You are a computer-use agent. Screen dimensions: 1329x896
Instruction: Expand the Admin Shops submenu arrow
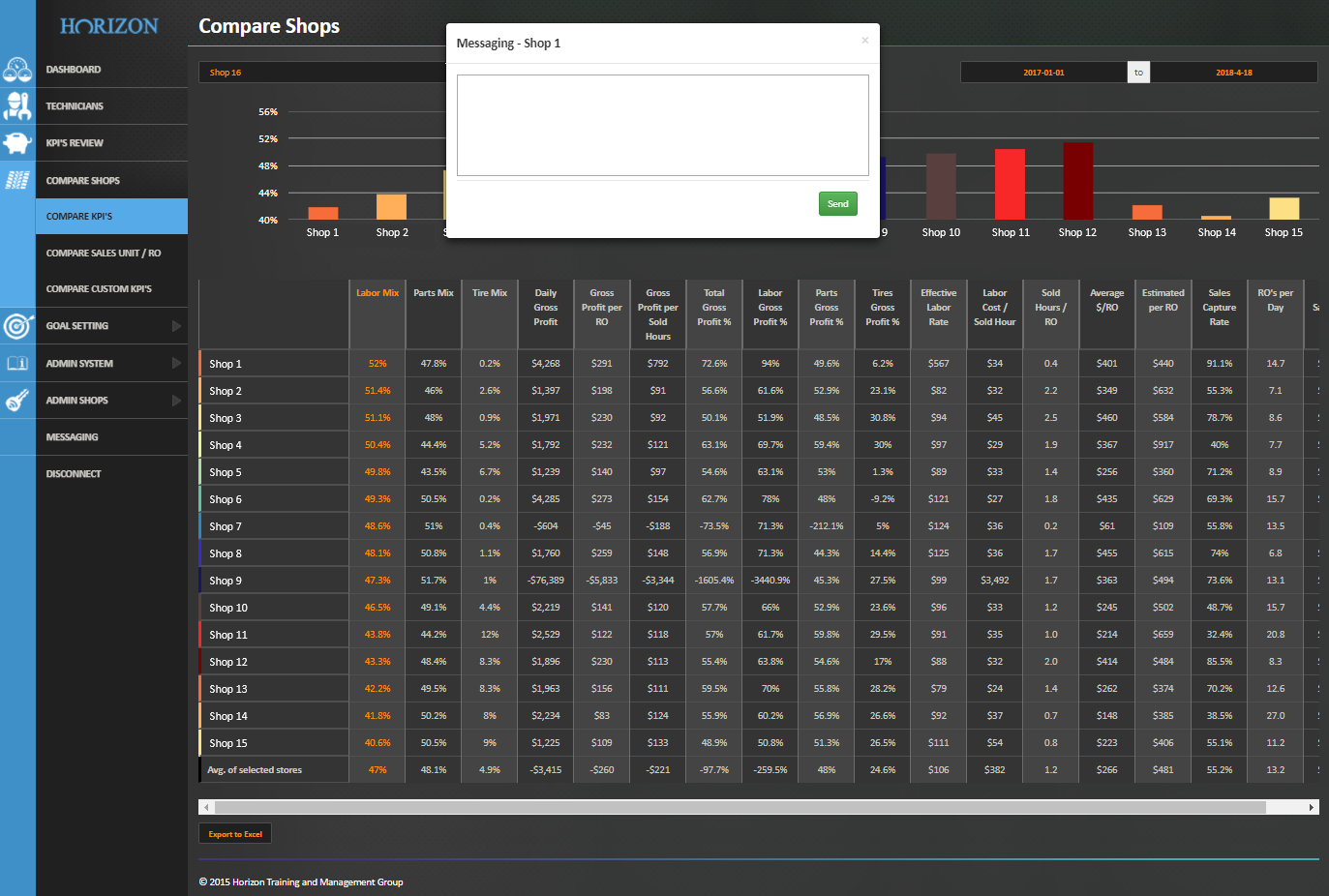pos(176,400)
